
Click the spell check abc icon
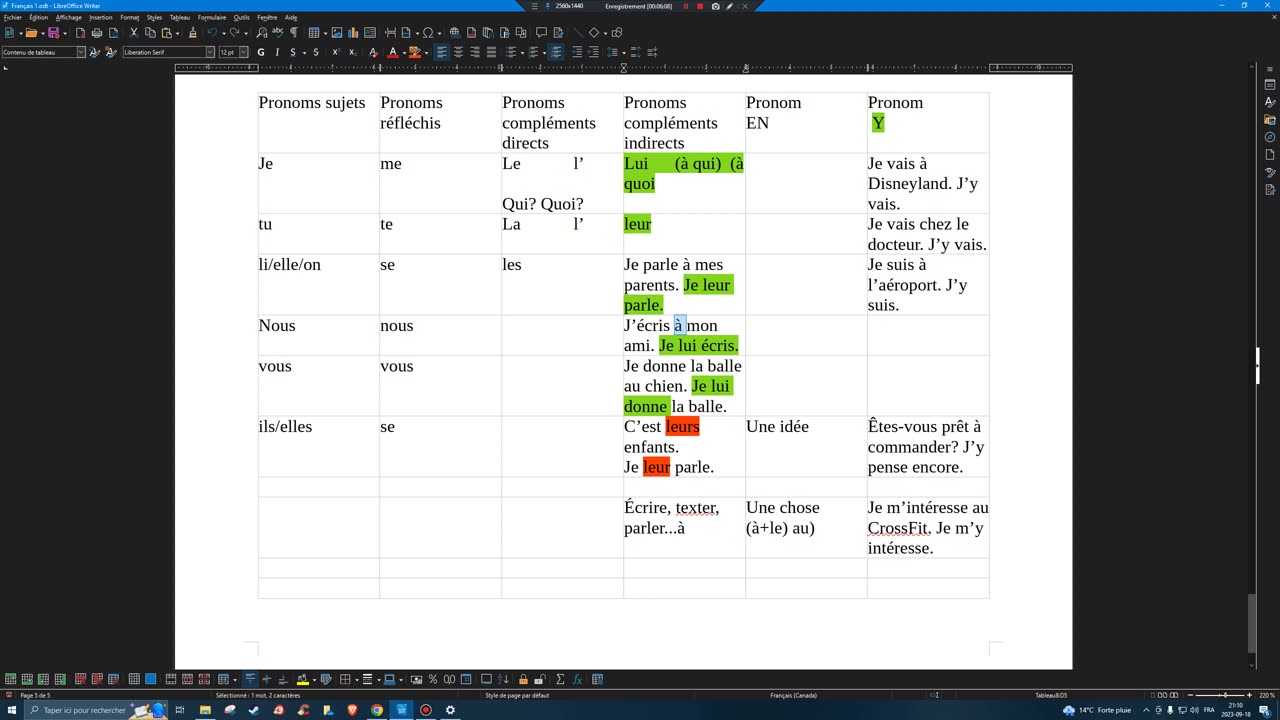tap(278, 33)
